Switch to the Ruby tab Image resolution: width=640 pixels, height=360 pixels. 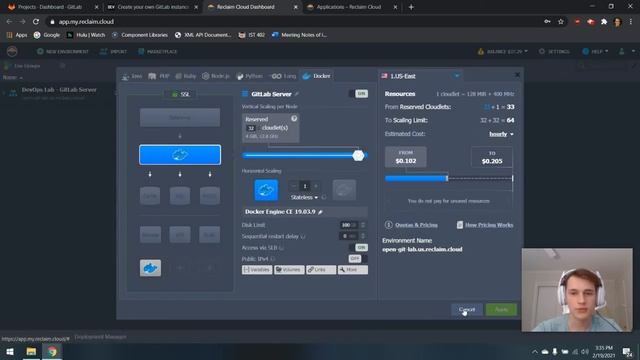186,76
